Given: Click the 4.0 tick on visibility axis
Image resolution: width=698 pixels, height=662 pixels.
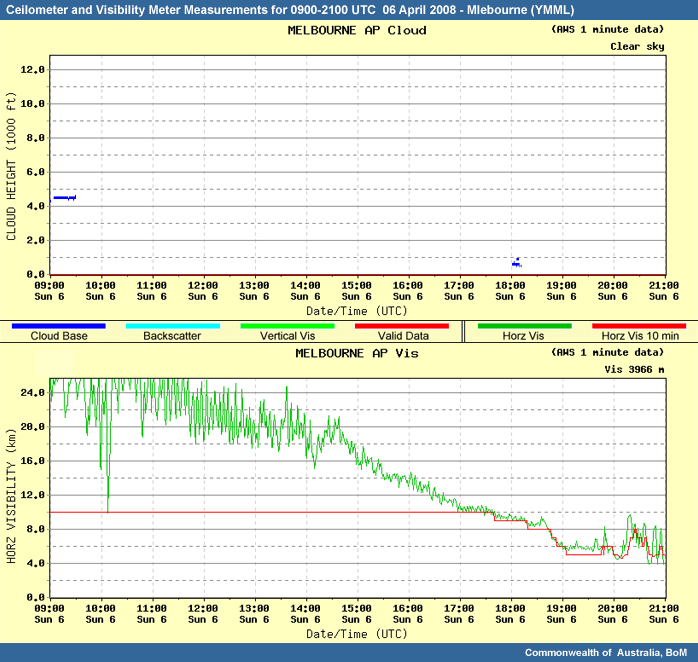Looking at the screenshot, I should point(35,563).
